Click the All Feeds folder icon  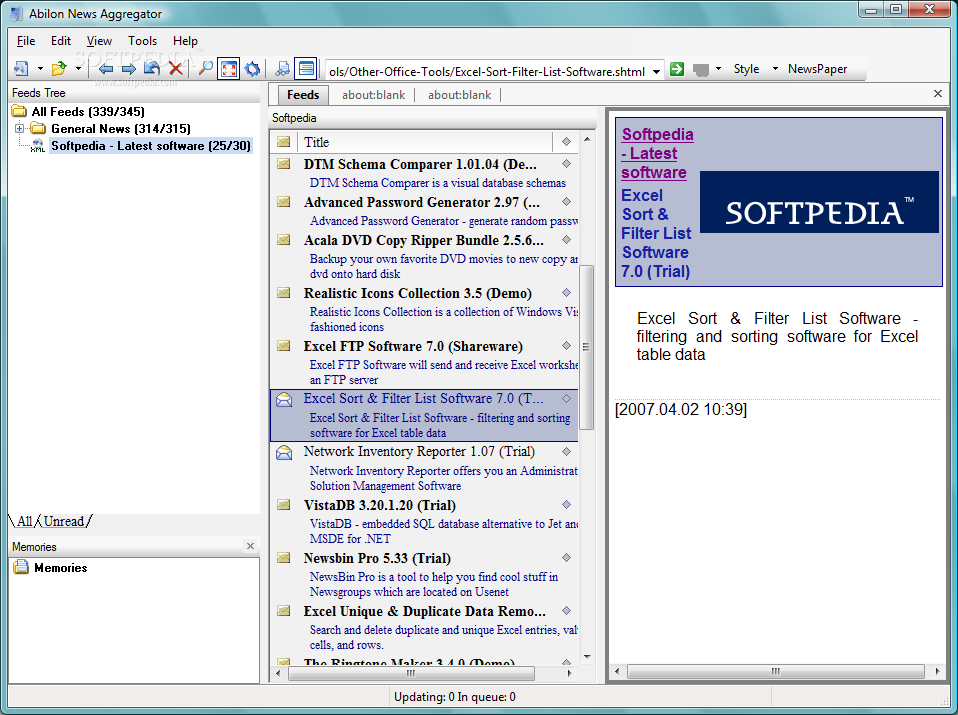[20, 111]
